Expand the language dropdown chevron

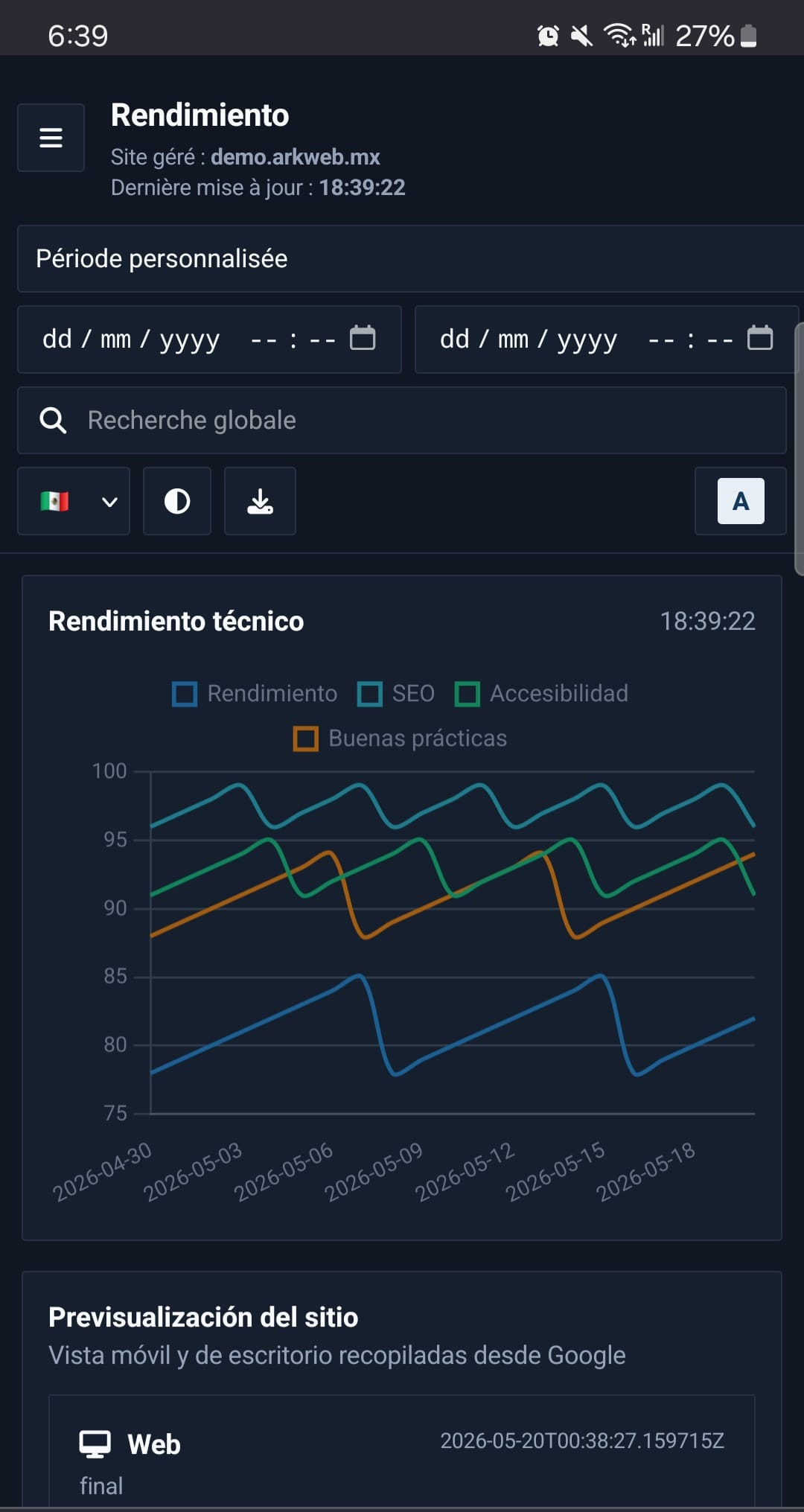109,502
